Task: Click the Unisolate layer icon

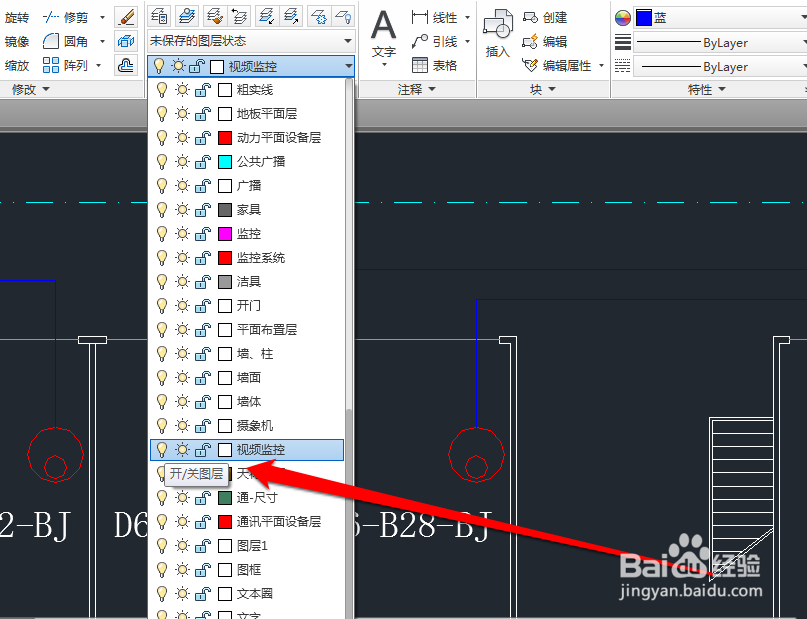Action: (x=291, y=17)
